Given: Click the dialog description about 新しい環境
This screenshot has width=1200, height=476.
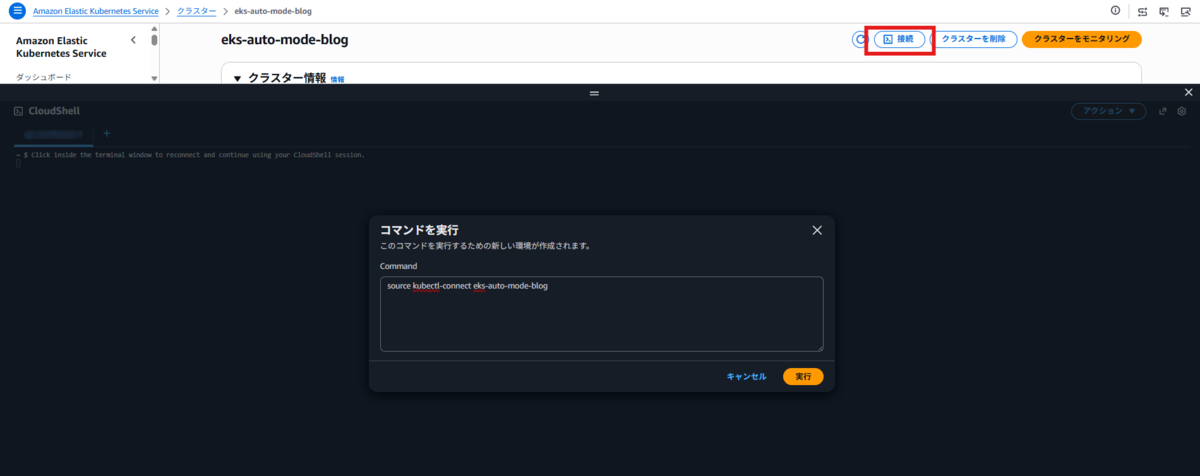Looking at the screenshot, I should (x=484, y=245).
